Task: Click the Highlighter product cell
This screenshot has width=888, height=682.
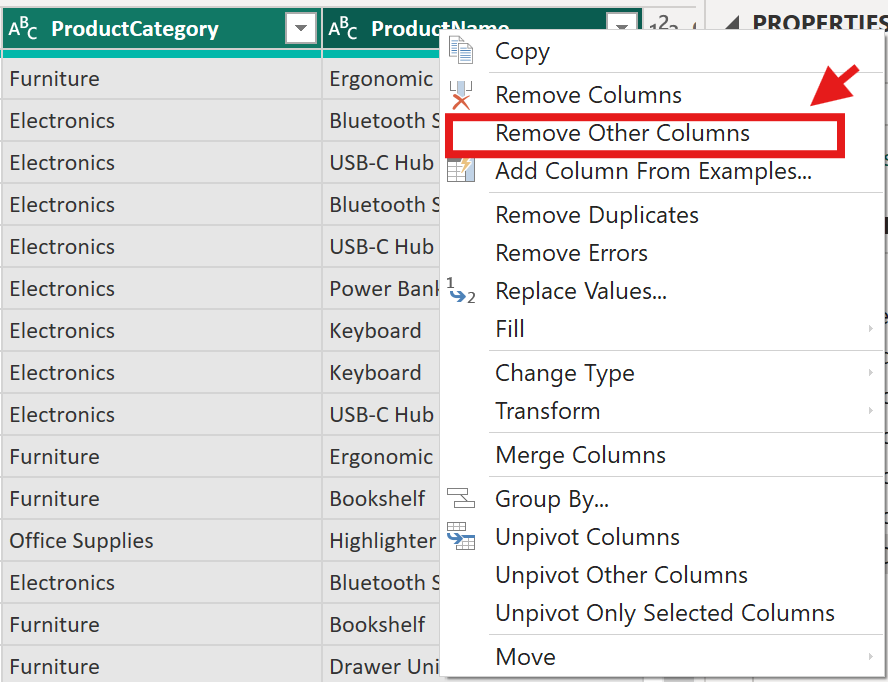Action: (x=382, y=540)
